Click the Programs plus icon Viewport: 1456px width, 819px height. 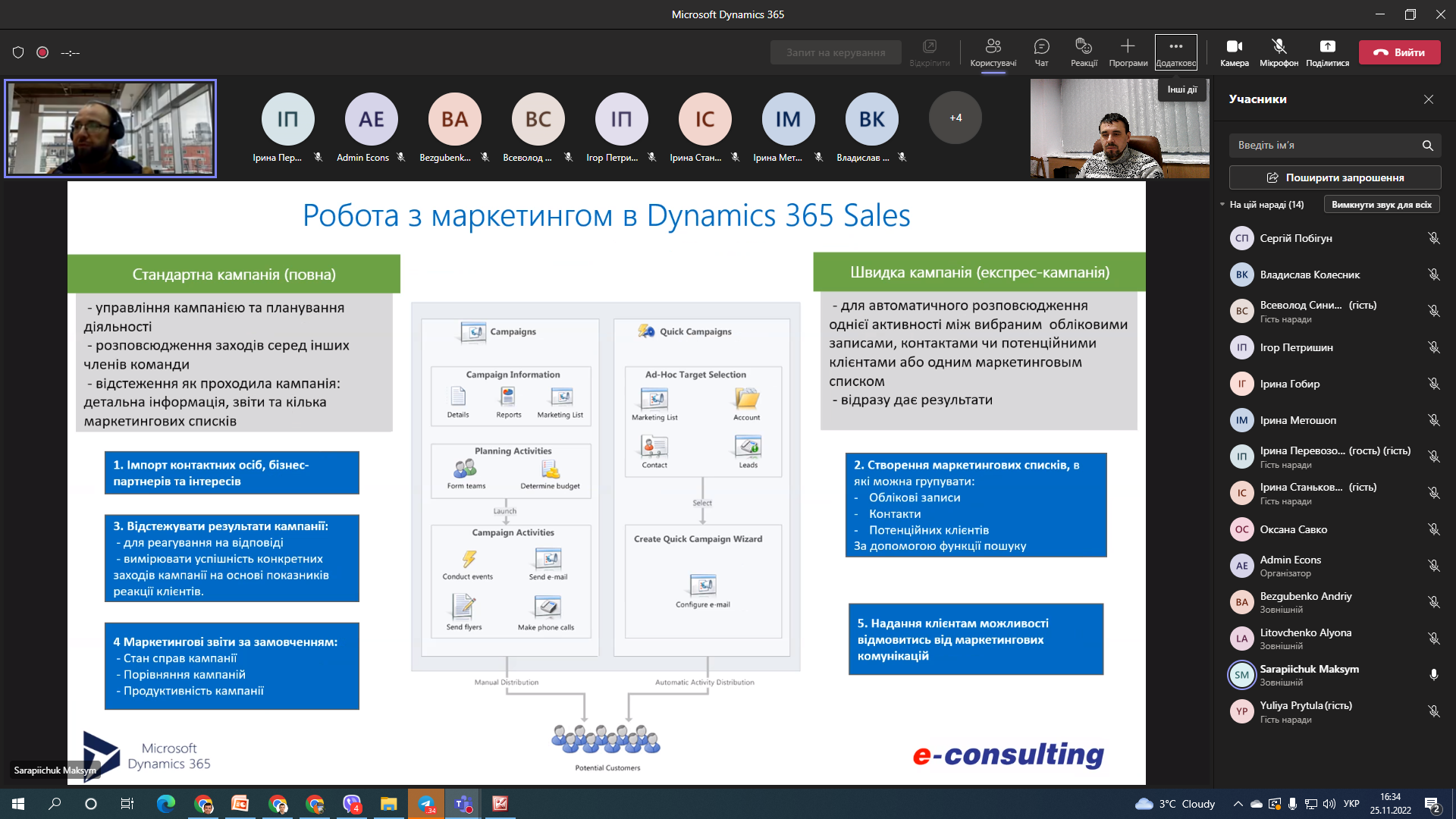1128,47
